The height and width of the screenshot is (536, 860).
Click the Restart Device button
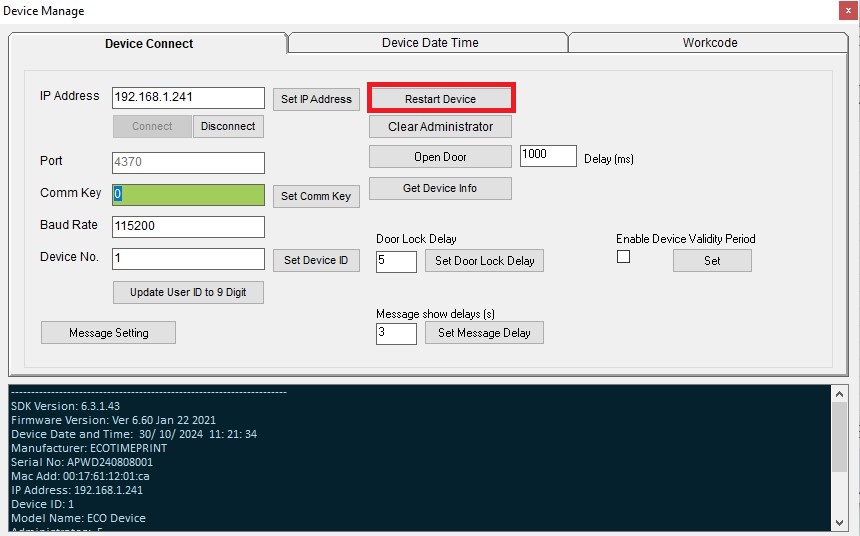point(440,99)
